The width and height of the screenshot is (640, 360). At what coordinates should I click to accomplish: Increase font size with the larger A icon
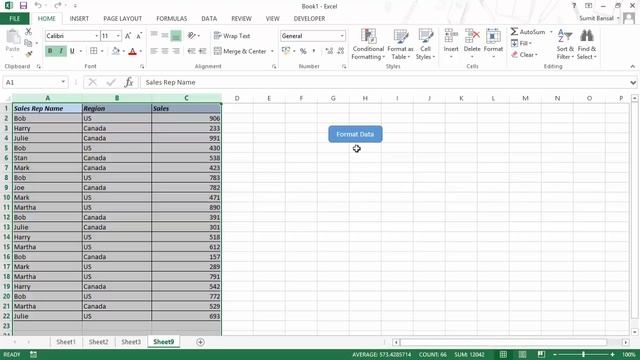[128, 36]
